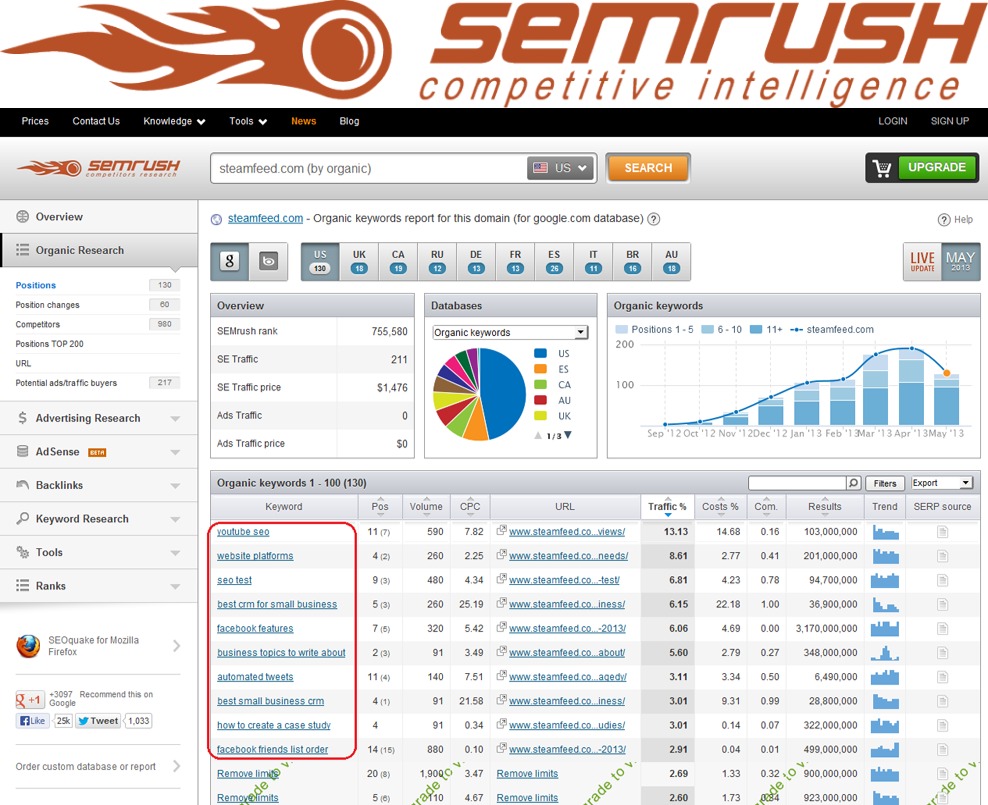Select the Bing search engine icon
This screenshot has height=805, width=988.
pyautogui.click(x=268, y=261)
